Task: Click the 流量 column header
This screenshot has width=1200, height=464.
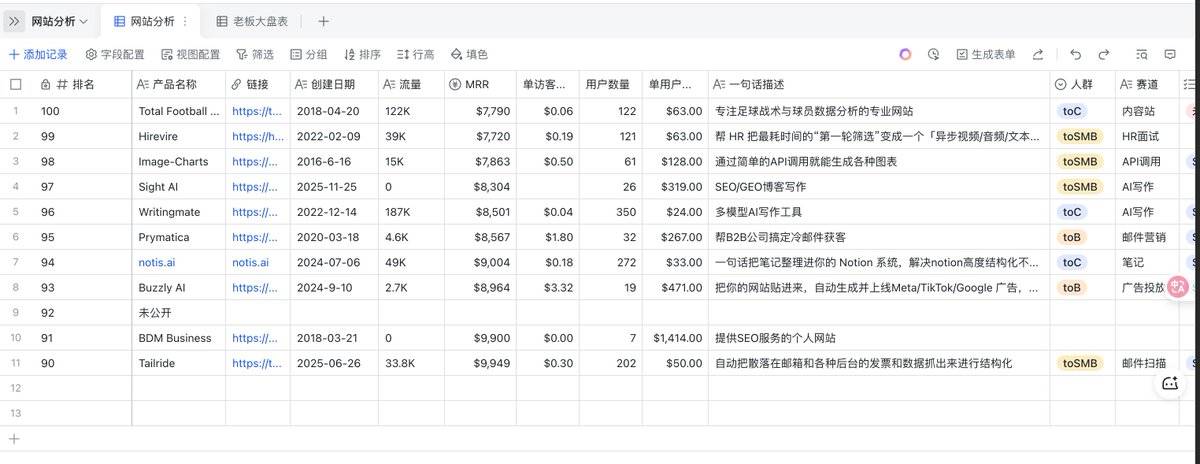Action: pyautogui.click(x=411, y=84)
